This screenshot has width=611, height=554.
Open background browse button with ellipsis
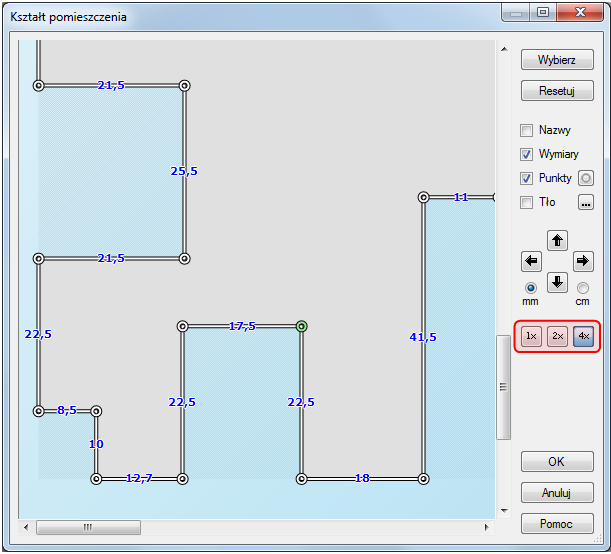(x=586, y=203)
